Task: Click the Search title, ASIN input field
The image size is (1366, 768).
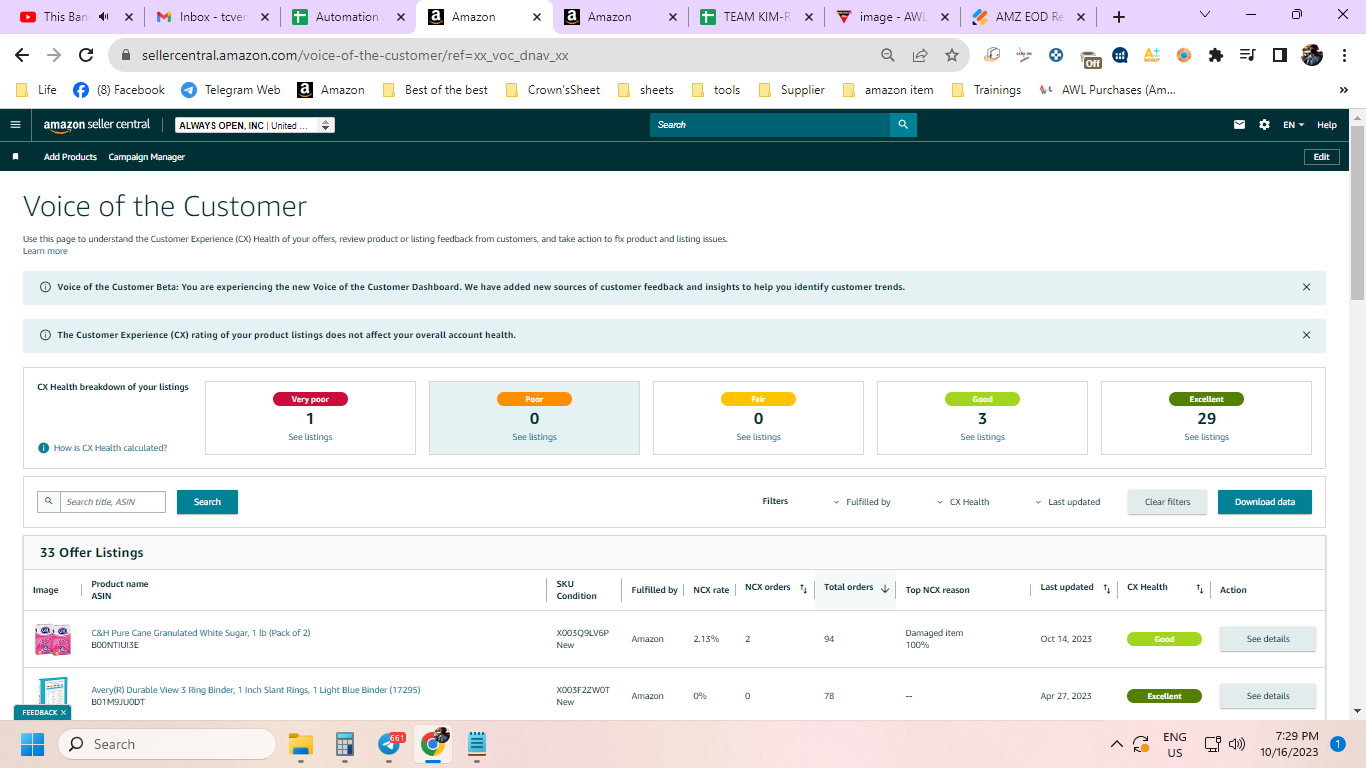Action: [x=112, y=502]
